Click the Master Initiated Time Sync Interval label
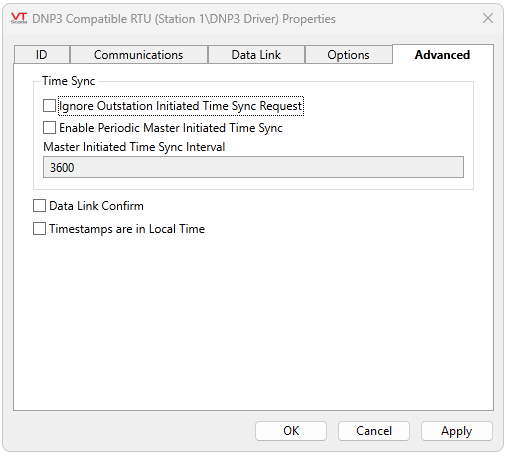 pyautogui.click(x=134, y=147)
